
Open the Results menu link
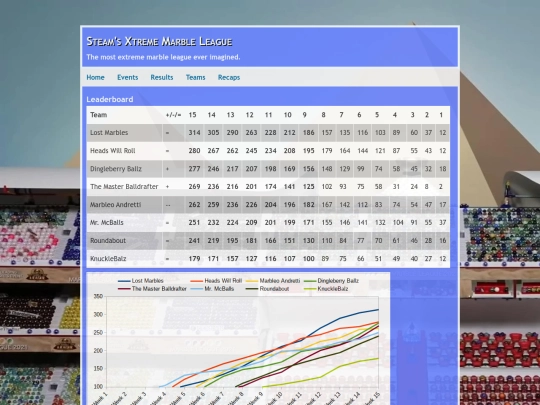point(162,77)
